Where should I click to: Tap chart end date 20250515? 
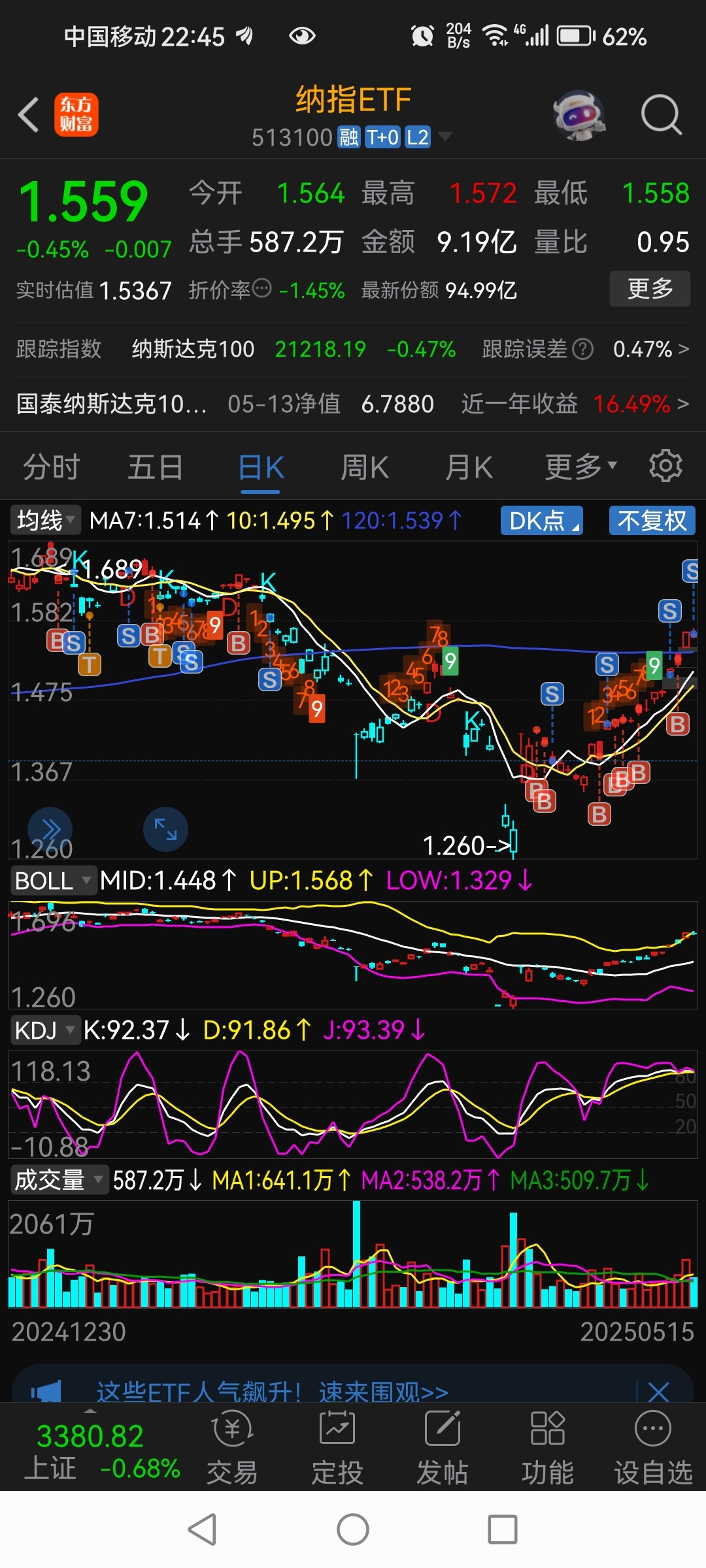(x=637, y=1331)
